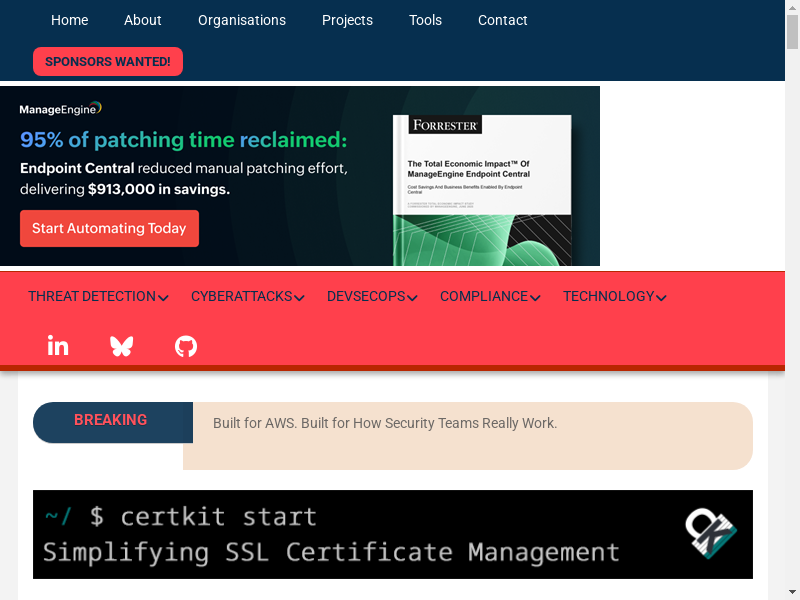
Task: Click the Sponsors Wanted button
Action: (x=108, y=61)
